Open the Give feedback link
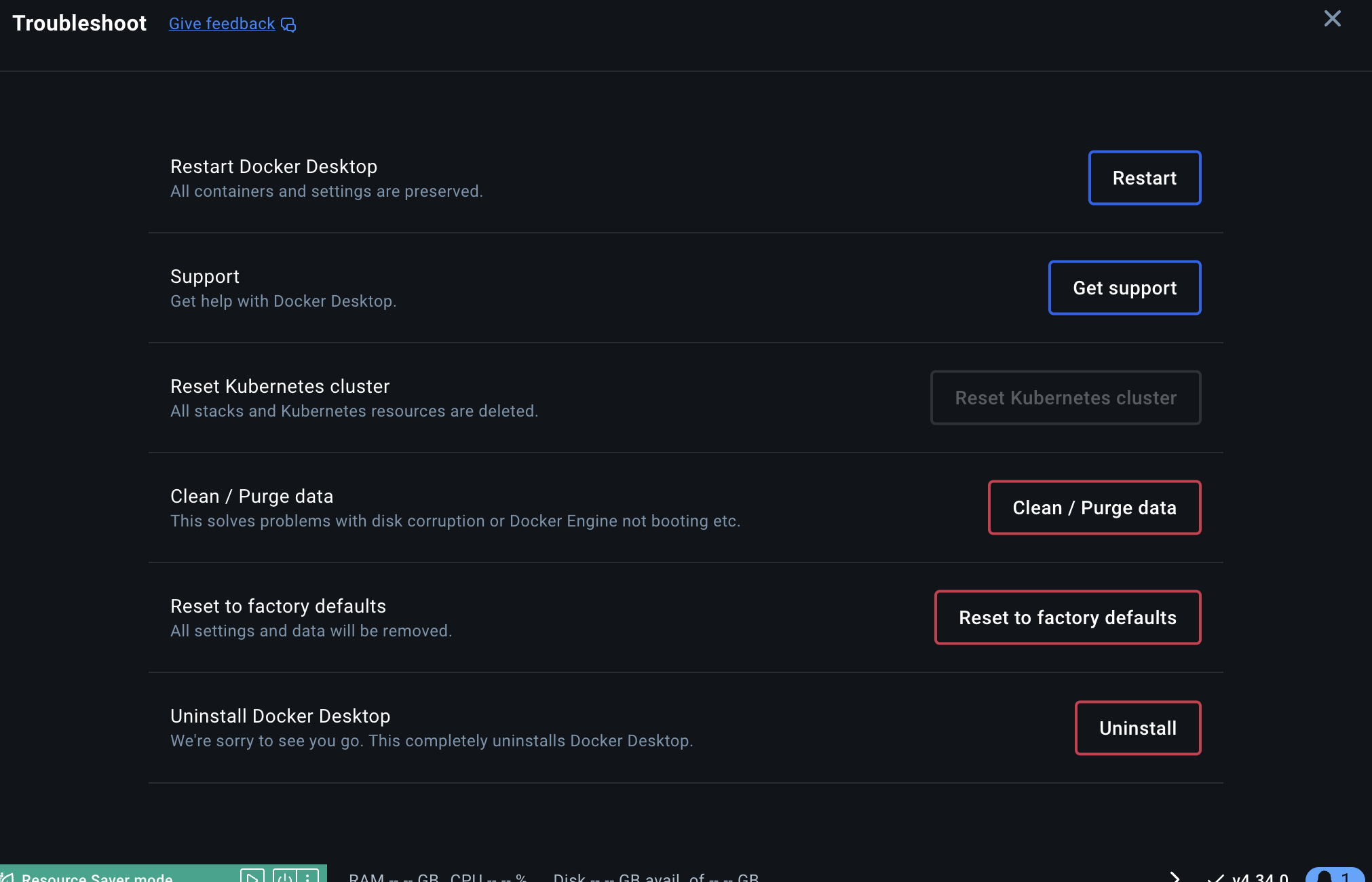 tap(222, 24)
